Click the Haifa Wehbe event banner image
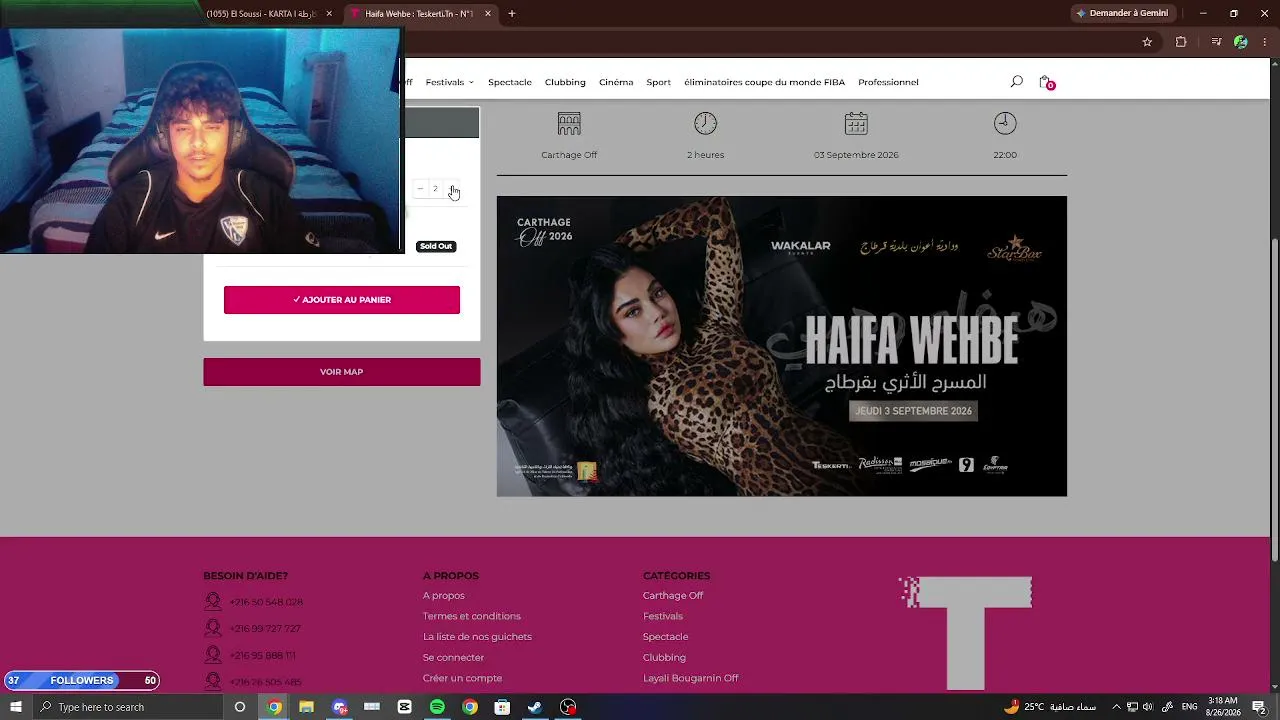The image size is (1280, 720). pyautogui.click(x=782, y=346)
